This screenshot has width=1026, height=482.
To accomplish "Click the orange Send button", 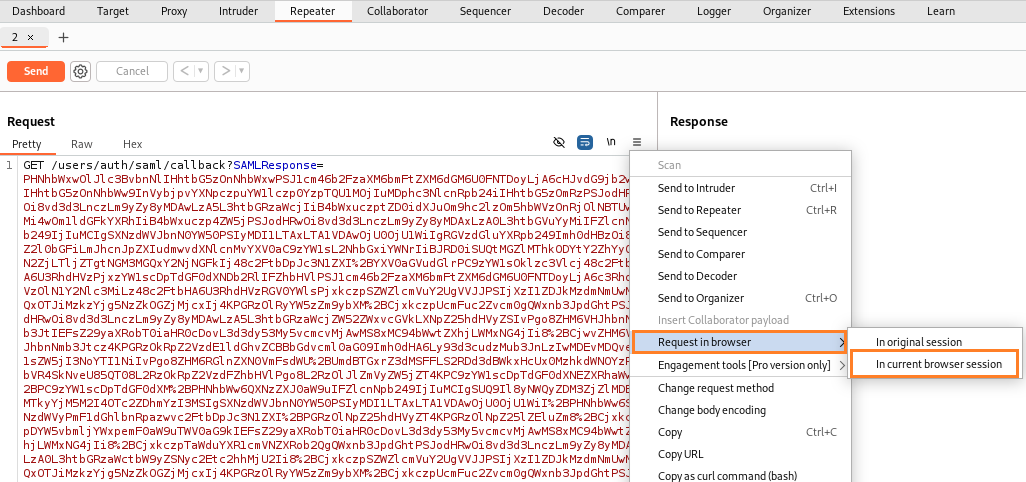I will pos(36,71).
